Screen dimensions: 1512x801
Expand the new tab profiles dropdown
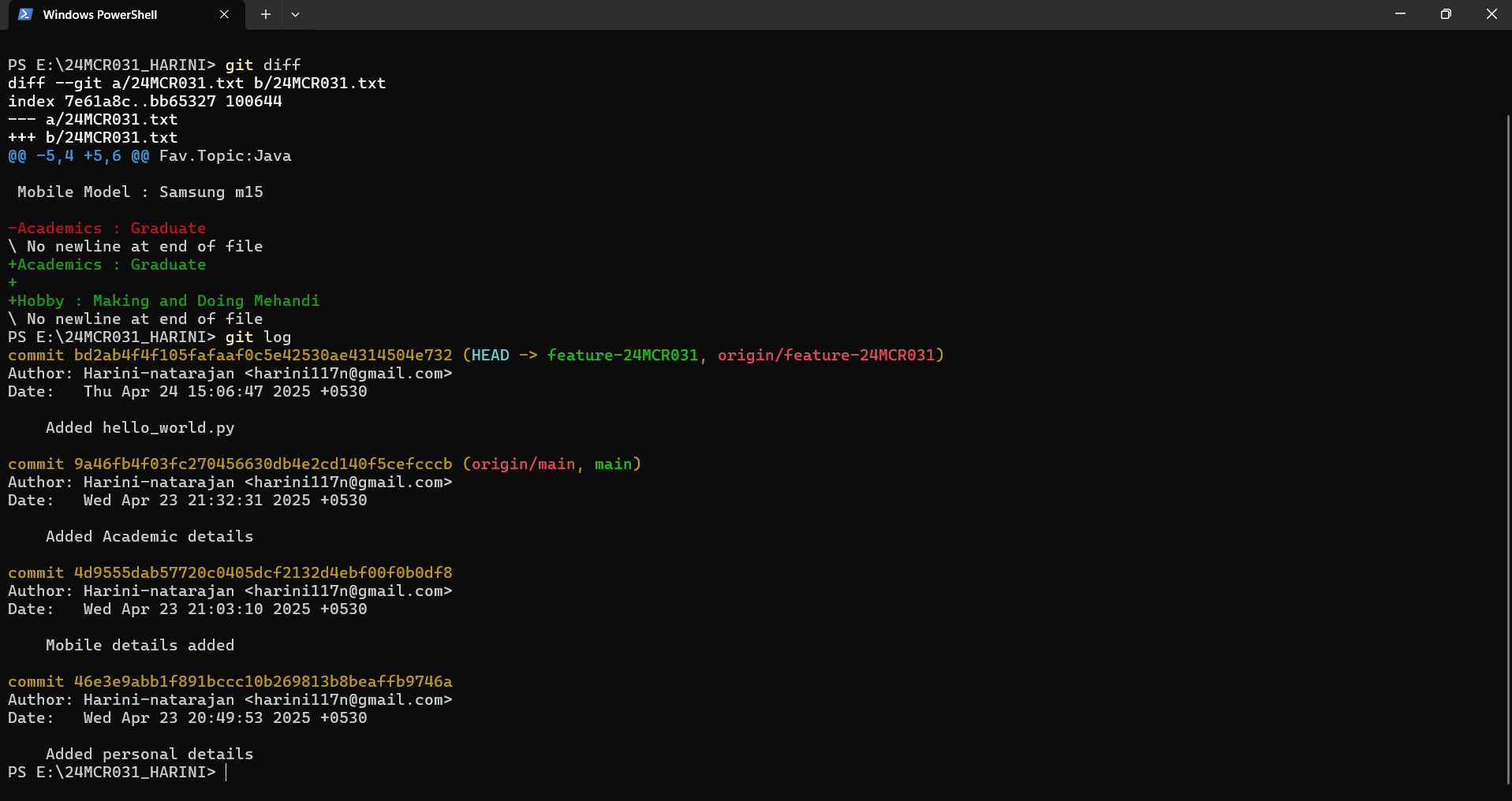[x=295, y=14]
